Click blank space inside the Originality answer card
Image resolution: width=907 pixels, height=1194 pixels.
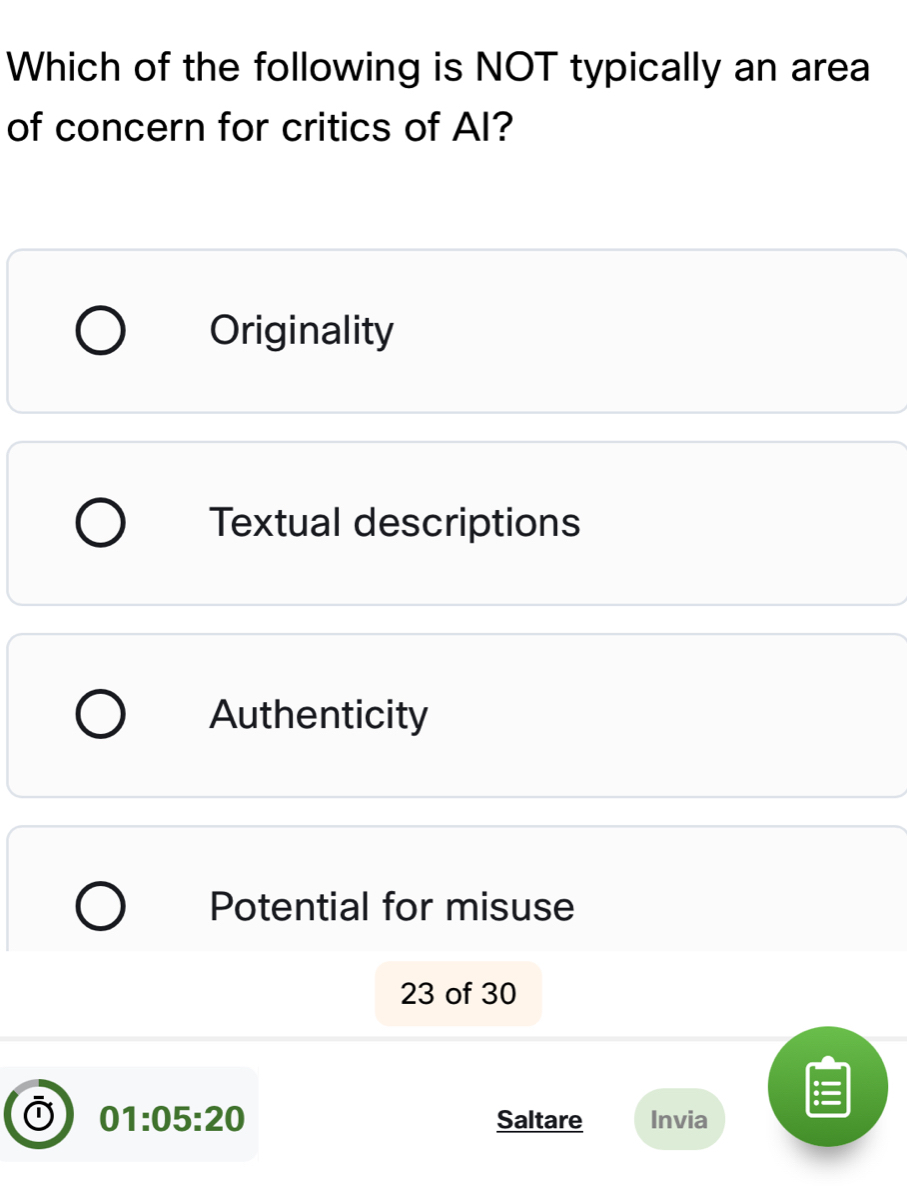650,331
